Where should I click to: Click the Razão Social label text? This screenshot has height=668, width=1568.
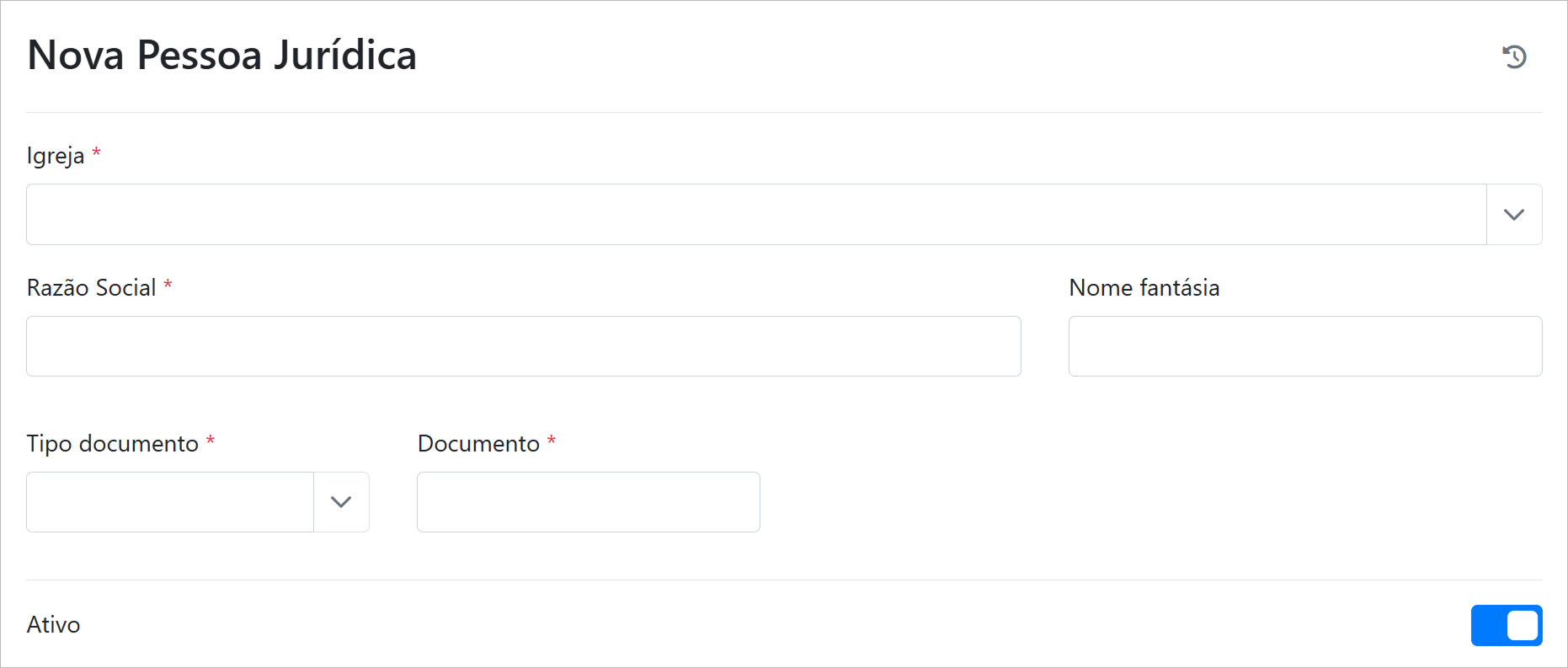tap(91, 288)
